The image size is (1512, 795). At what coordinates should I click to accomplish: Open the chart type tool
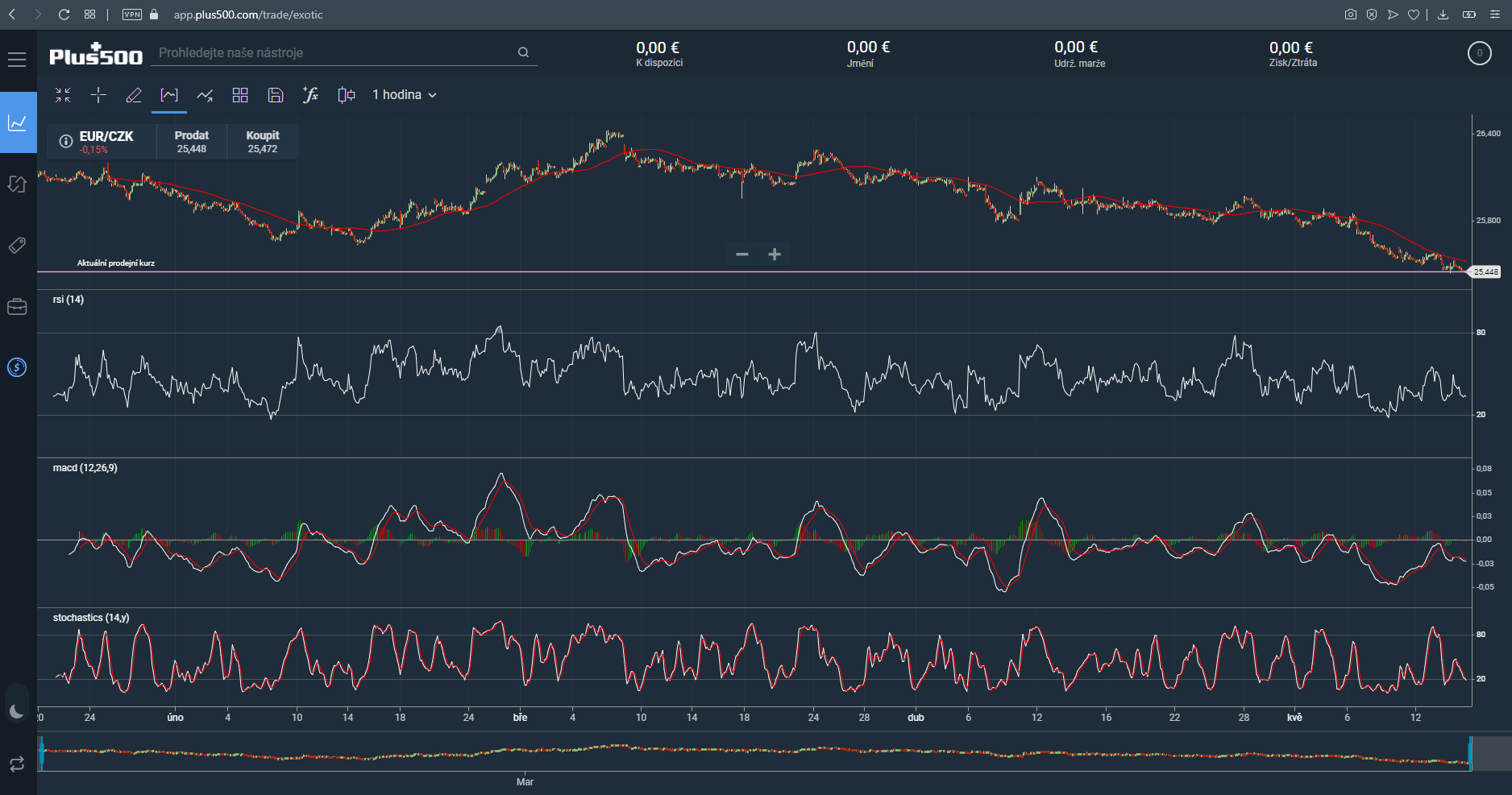point(169,95)
